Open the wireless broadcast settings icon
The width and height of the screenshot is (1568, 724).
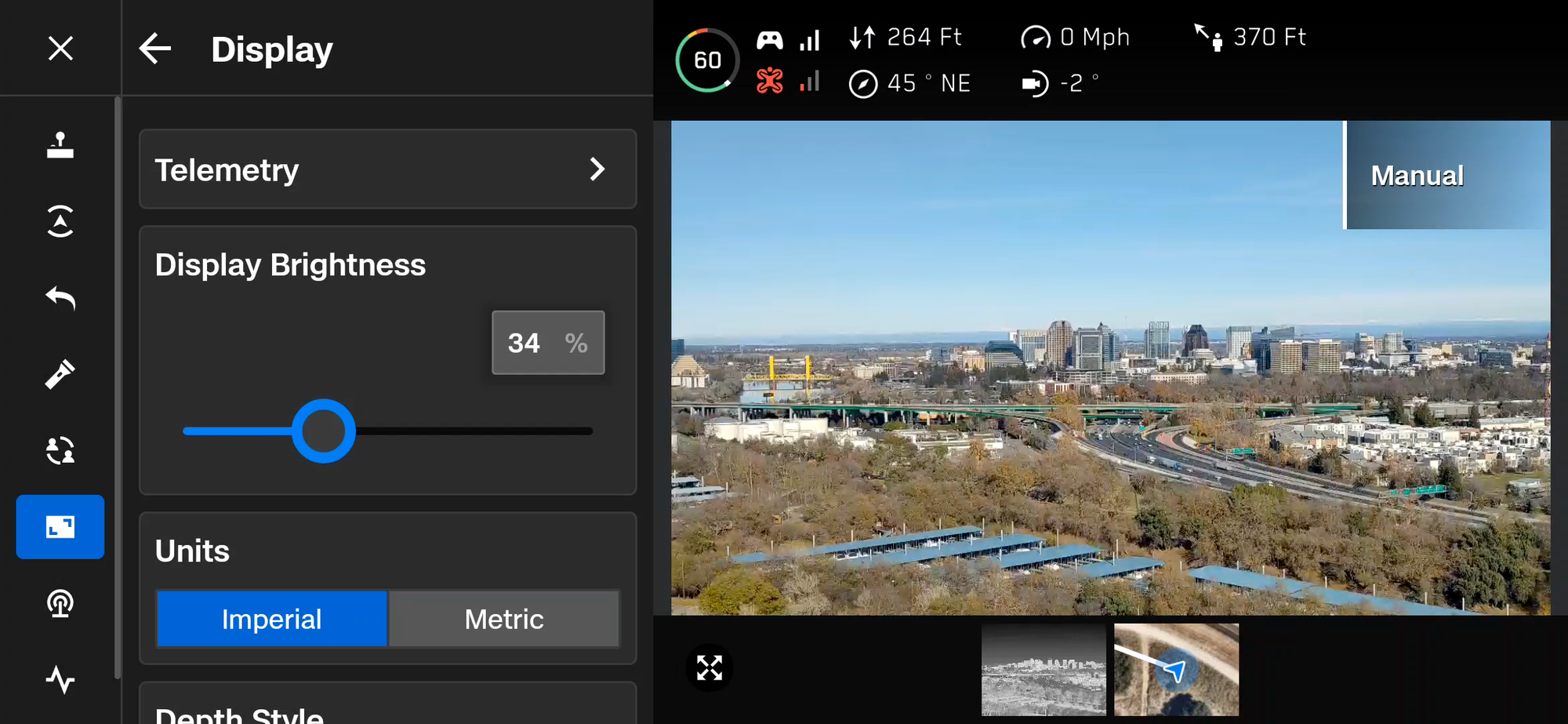coord(60,603)
